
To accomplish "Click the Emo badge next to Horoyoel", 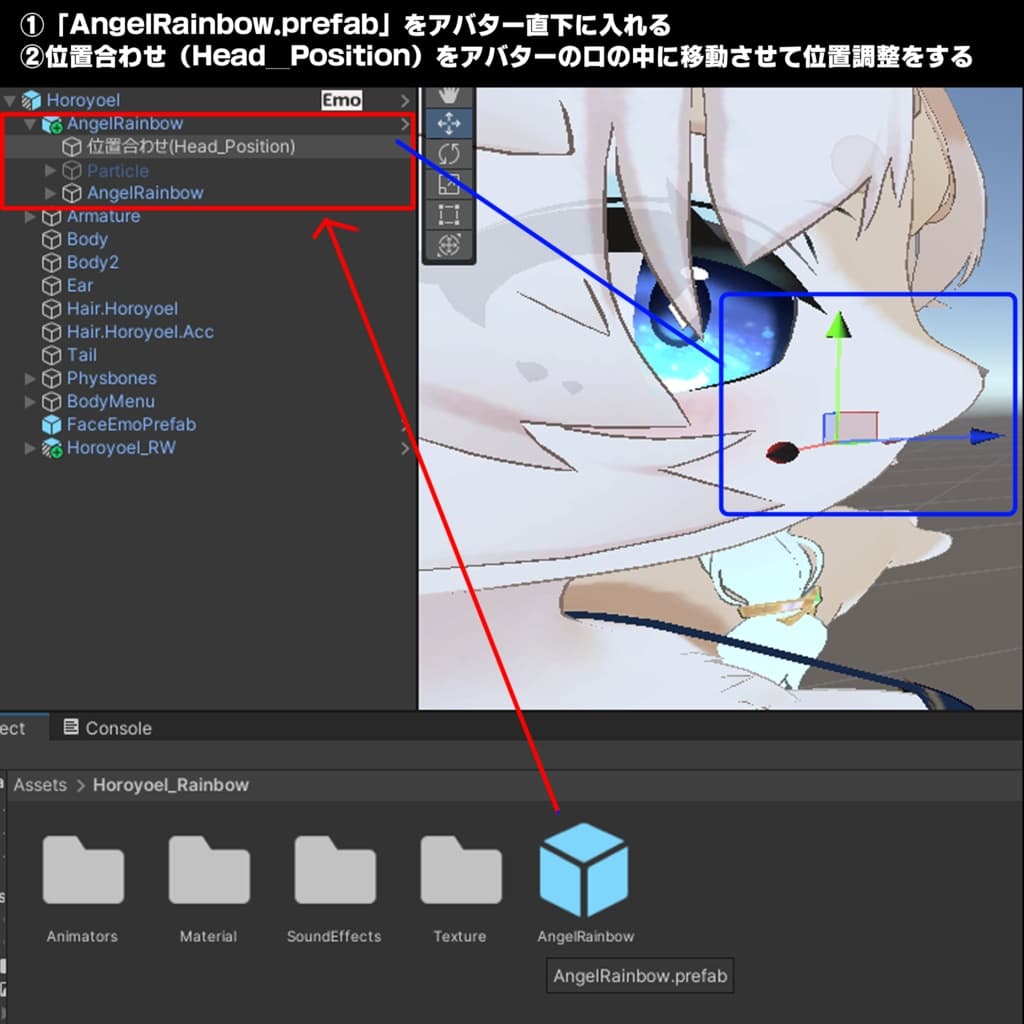I will [342, 100].
